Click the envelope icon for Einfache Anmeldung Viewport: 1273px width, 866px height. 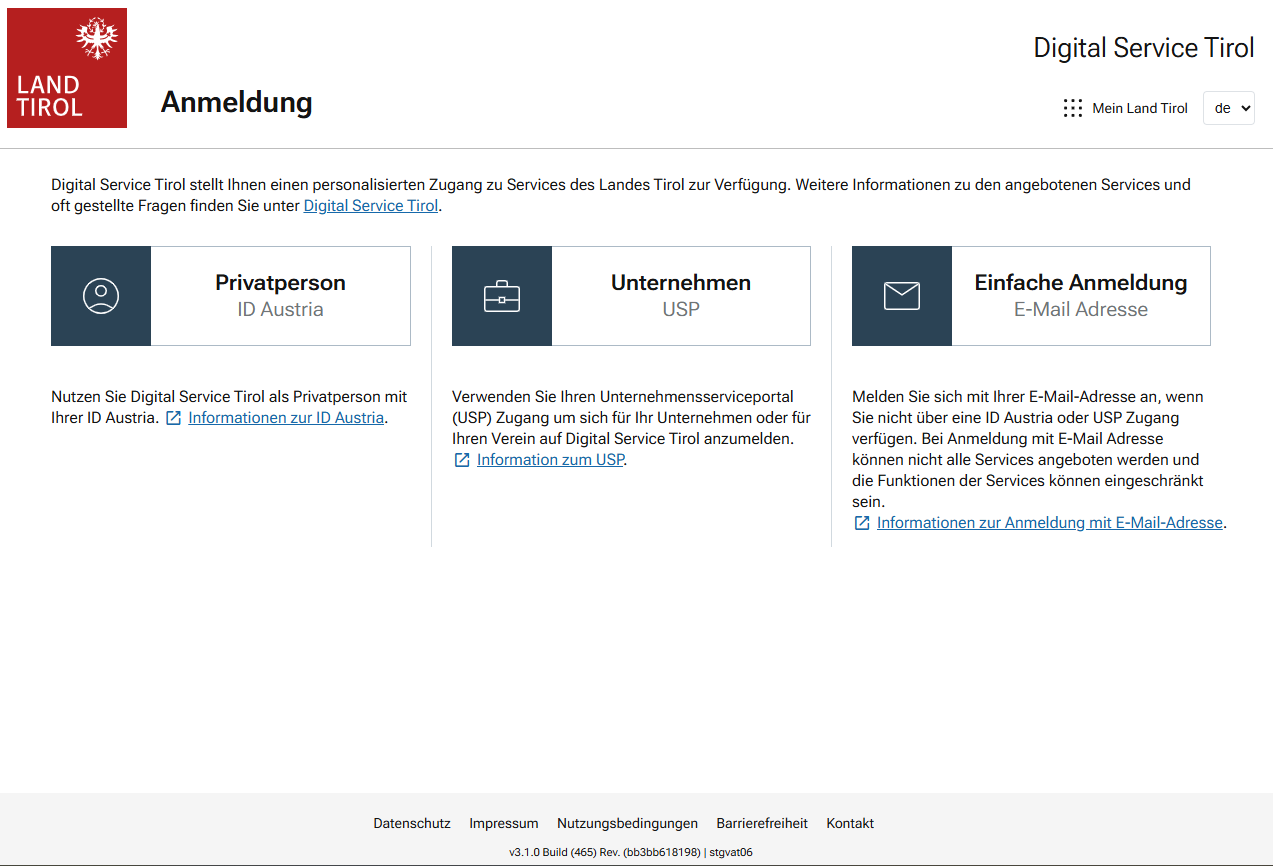902,296
